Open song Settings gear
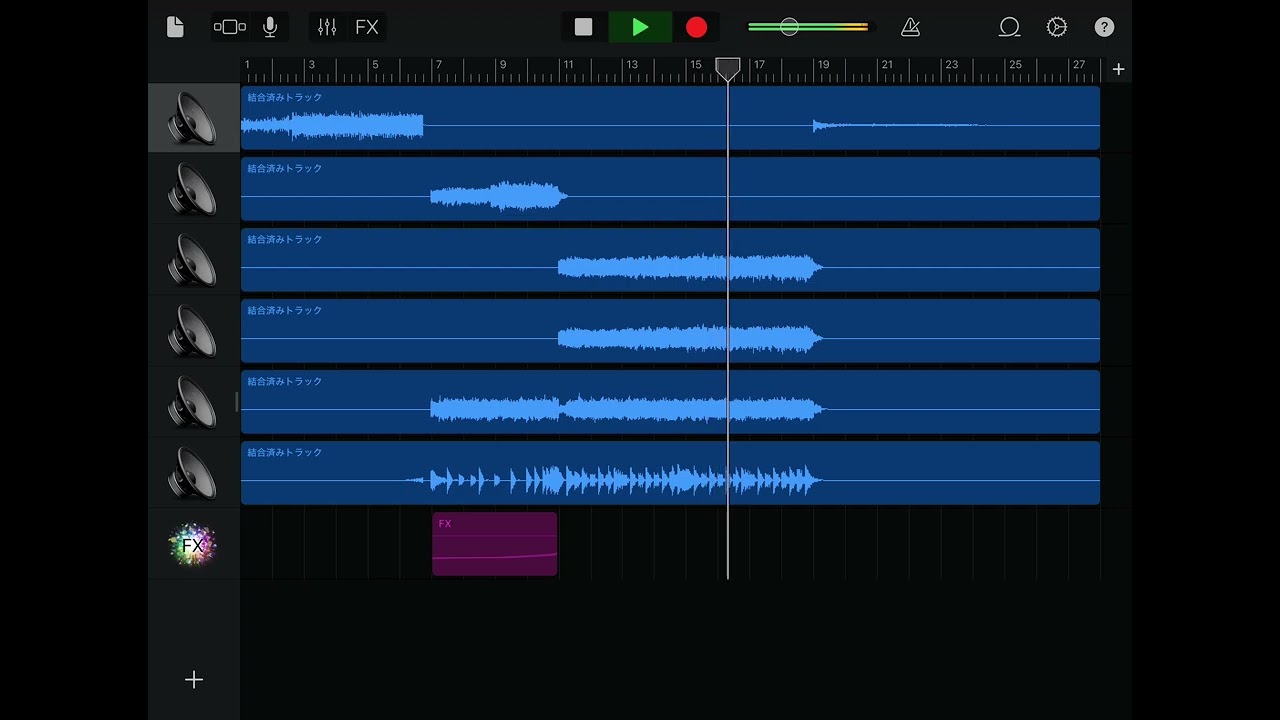Image resolution: width=1280 pixels, height=720 pixels. point(1057,28)
